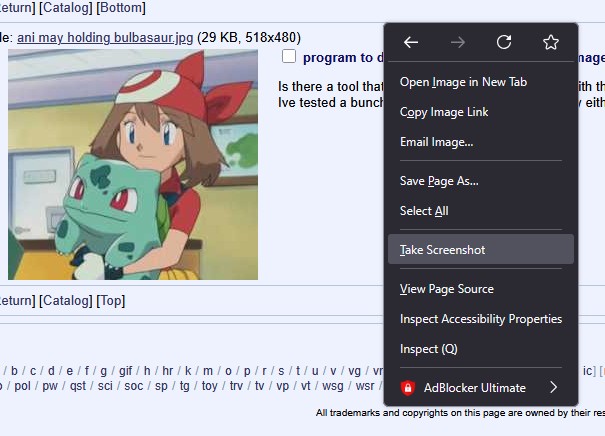Open the 'gif' board link

tap(125, 371)
